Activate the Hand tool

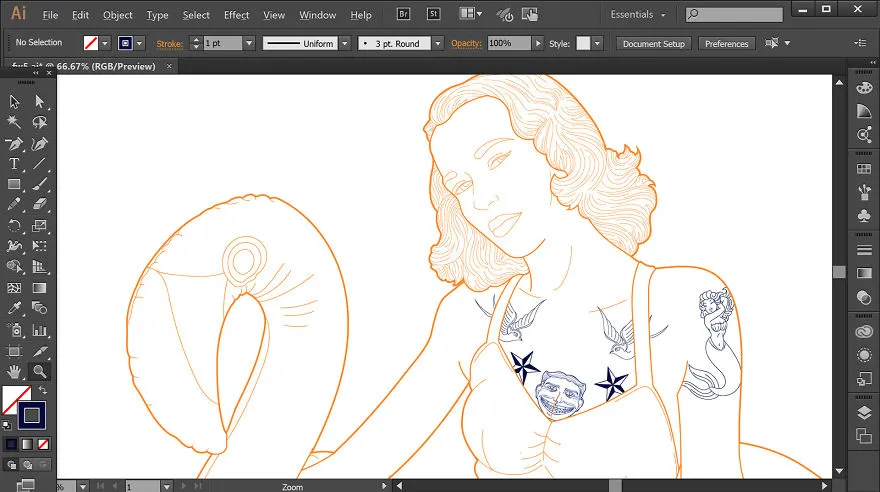[14, 371]
